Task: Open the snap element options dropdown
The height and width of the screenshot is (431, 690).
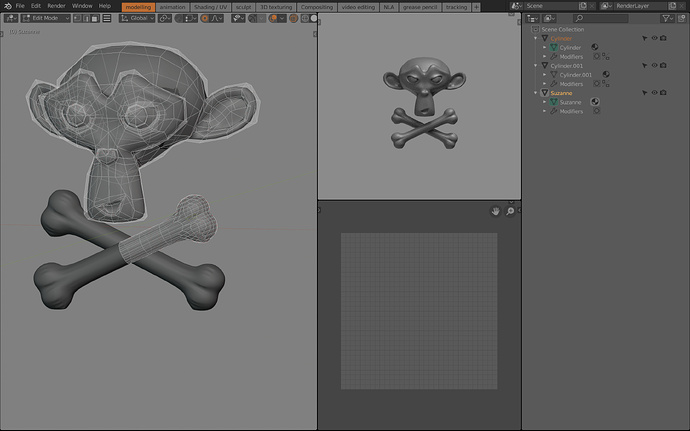Action: tap(191, 18)
